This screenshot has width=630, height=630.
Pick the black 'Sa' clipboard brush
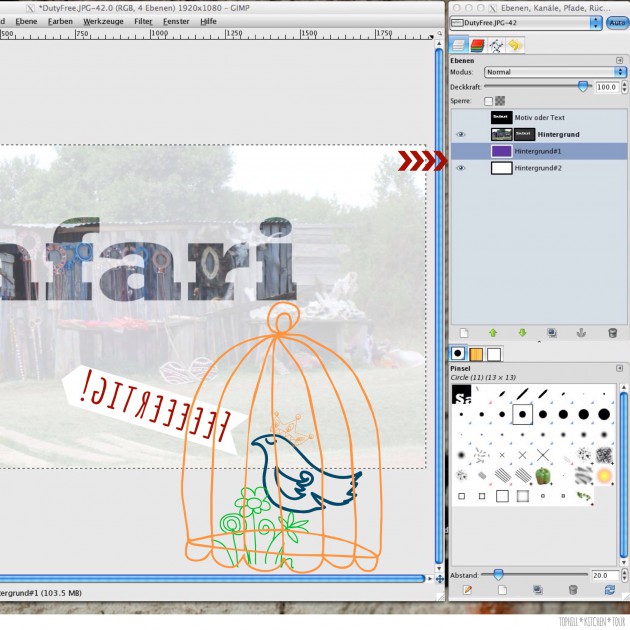(x=461, y=395)
